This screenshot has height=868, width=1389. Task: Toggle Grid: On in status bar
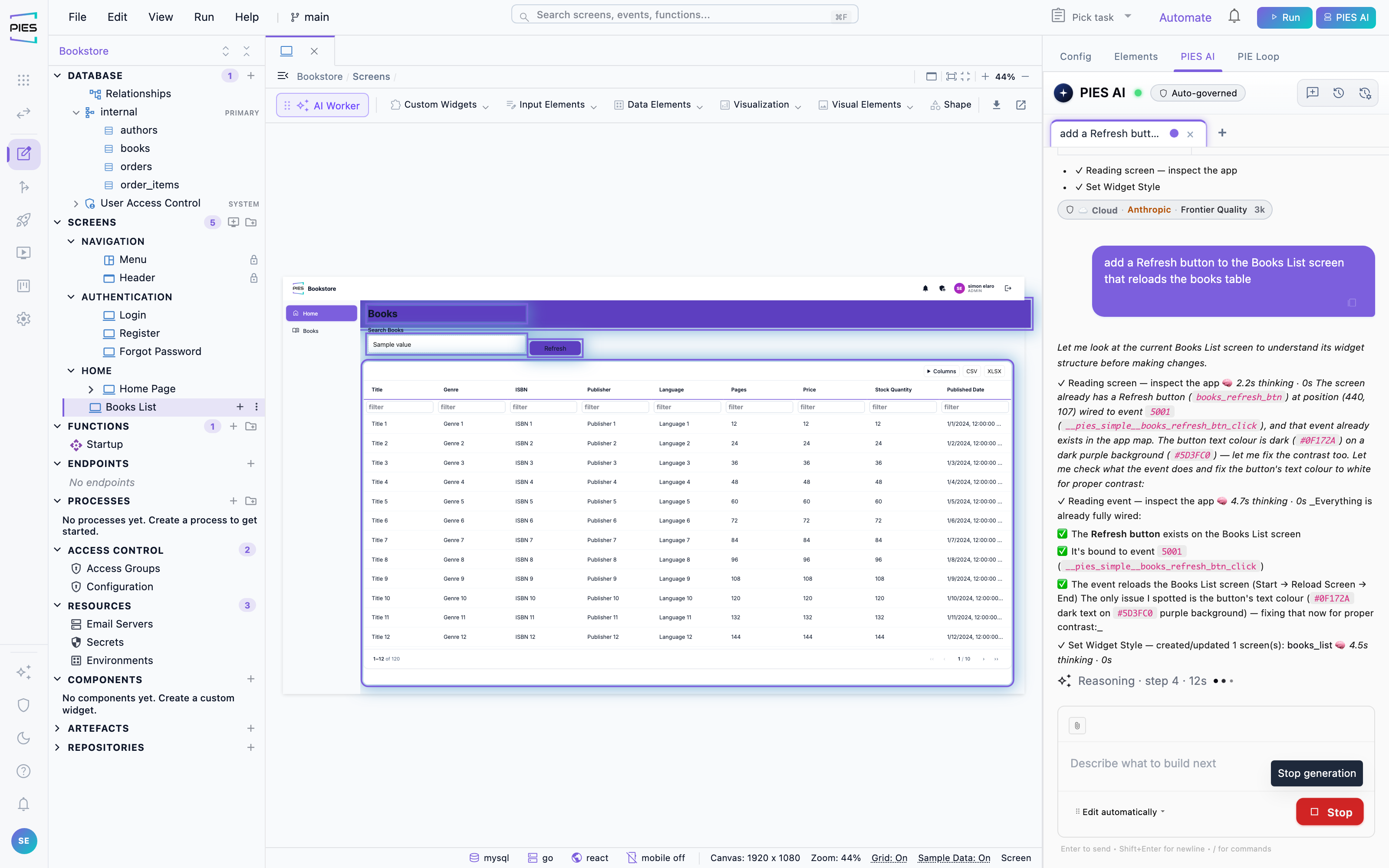point(889,858)
